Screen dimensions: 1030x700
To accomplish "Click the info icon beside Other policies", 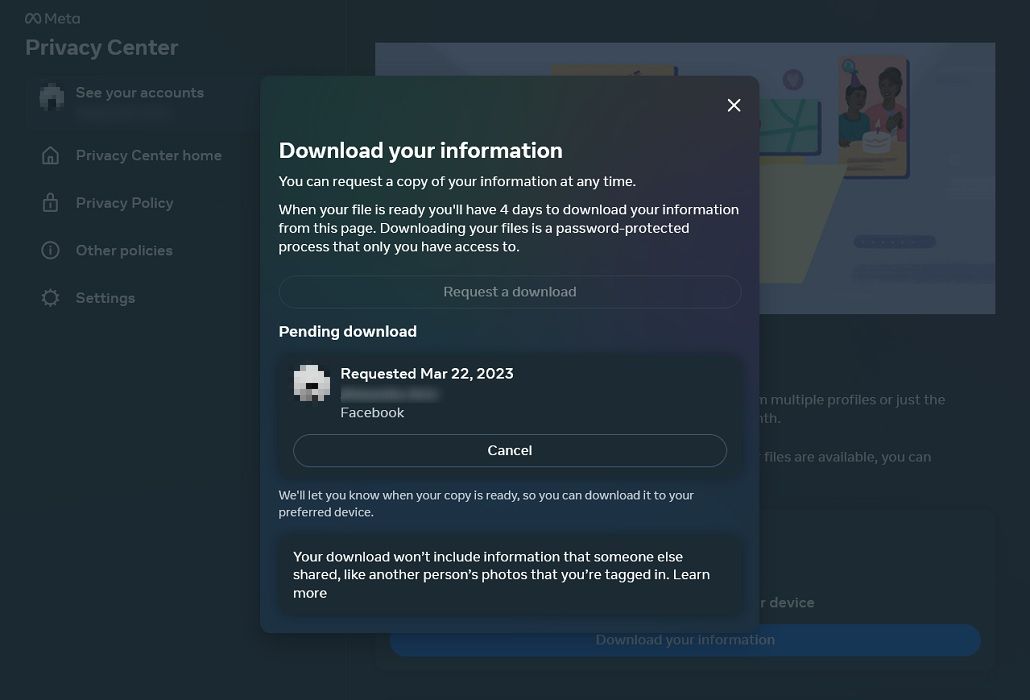I will (50, 250).
